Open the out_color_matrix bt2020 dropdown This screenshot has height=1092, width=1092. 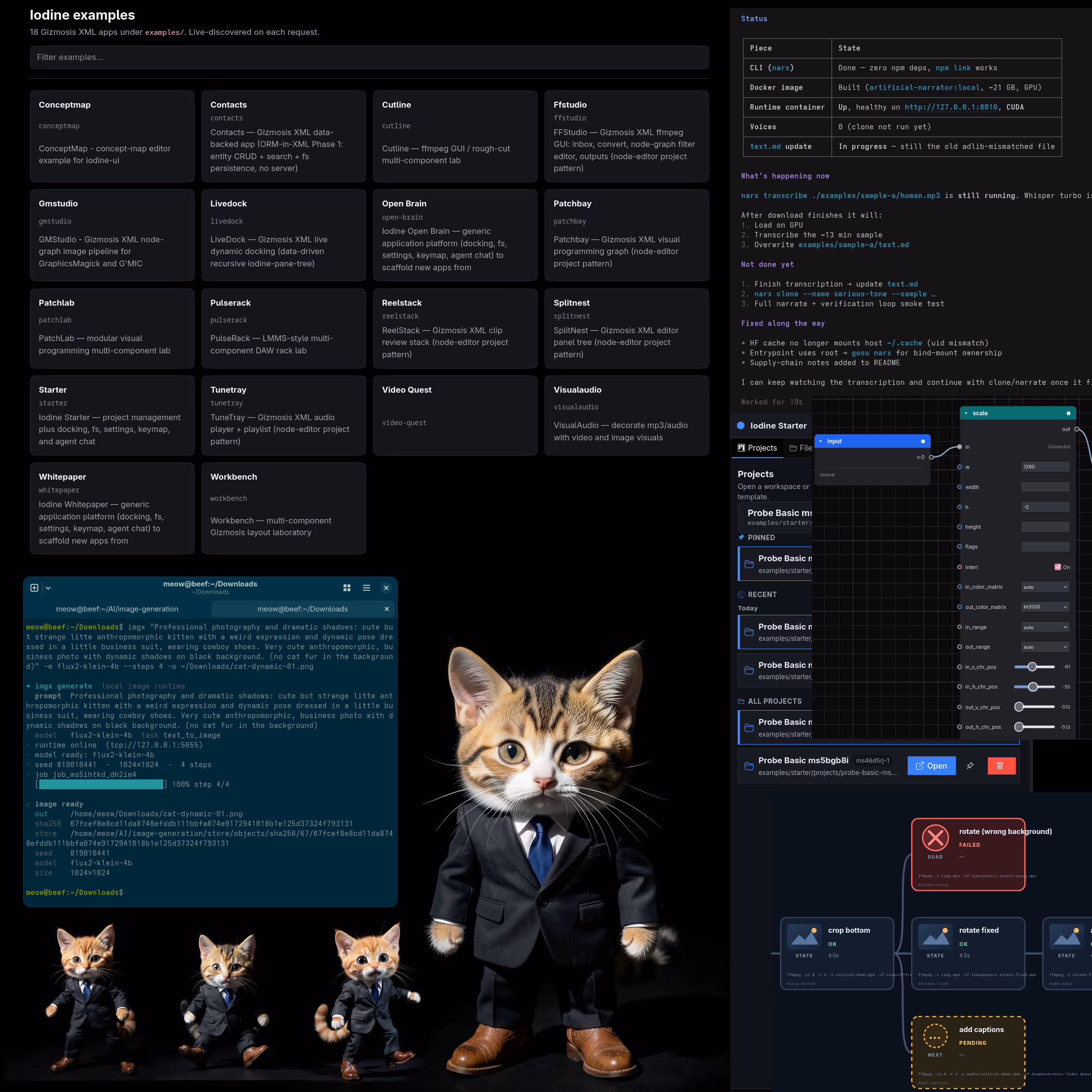click(x=1045, y=606)
